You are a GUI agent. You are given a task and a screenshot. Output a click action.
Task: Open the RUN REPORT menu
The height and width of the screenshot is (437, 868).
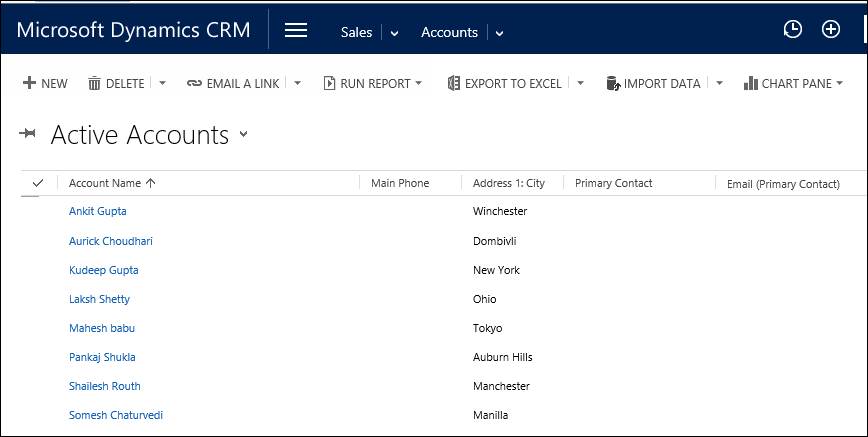click(x=373, y=84)
